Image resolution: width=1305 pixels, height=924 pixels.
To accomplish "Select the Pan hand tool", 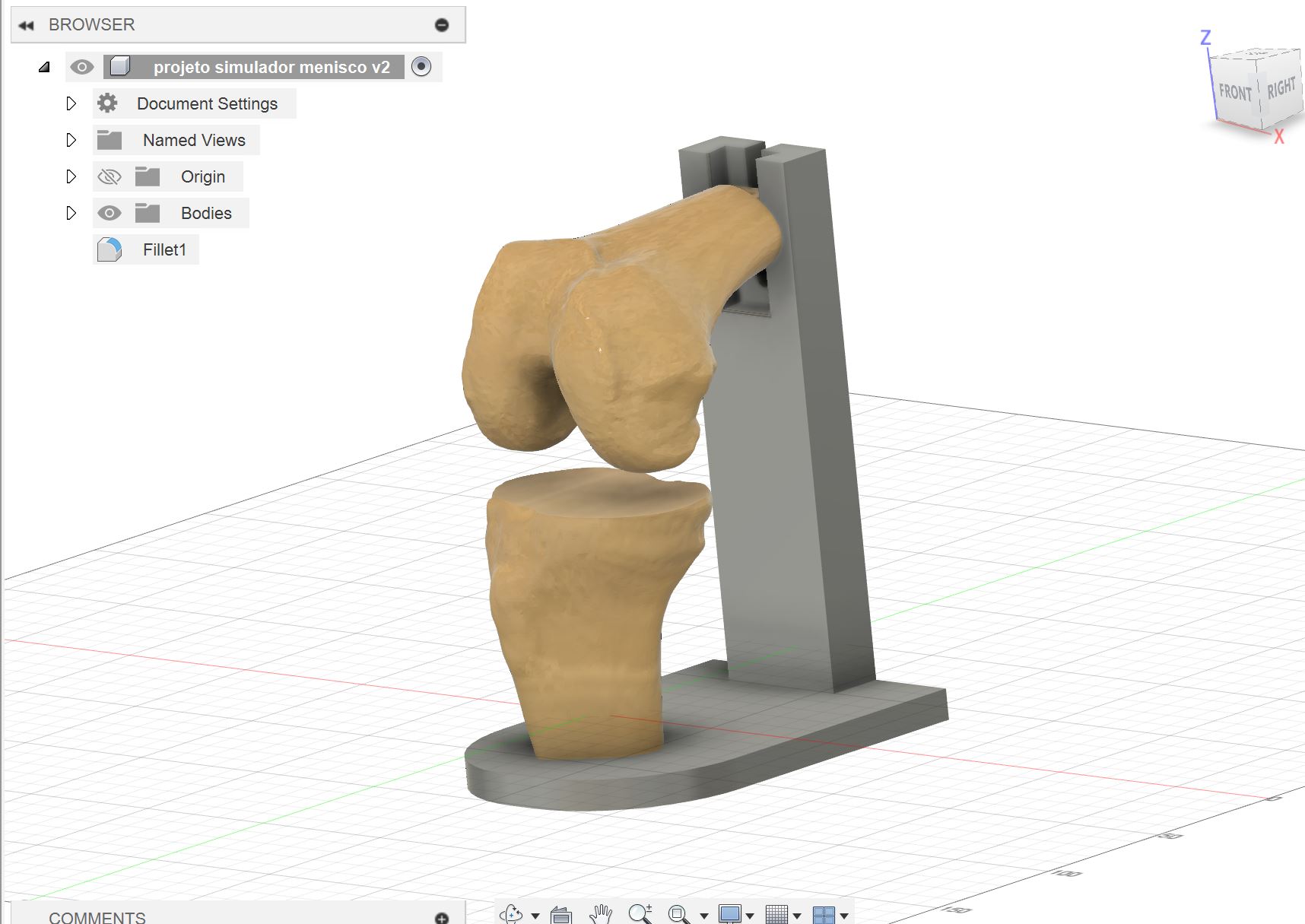I will point(601,914).
